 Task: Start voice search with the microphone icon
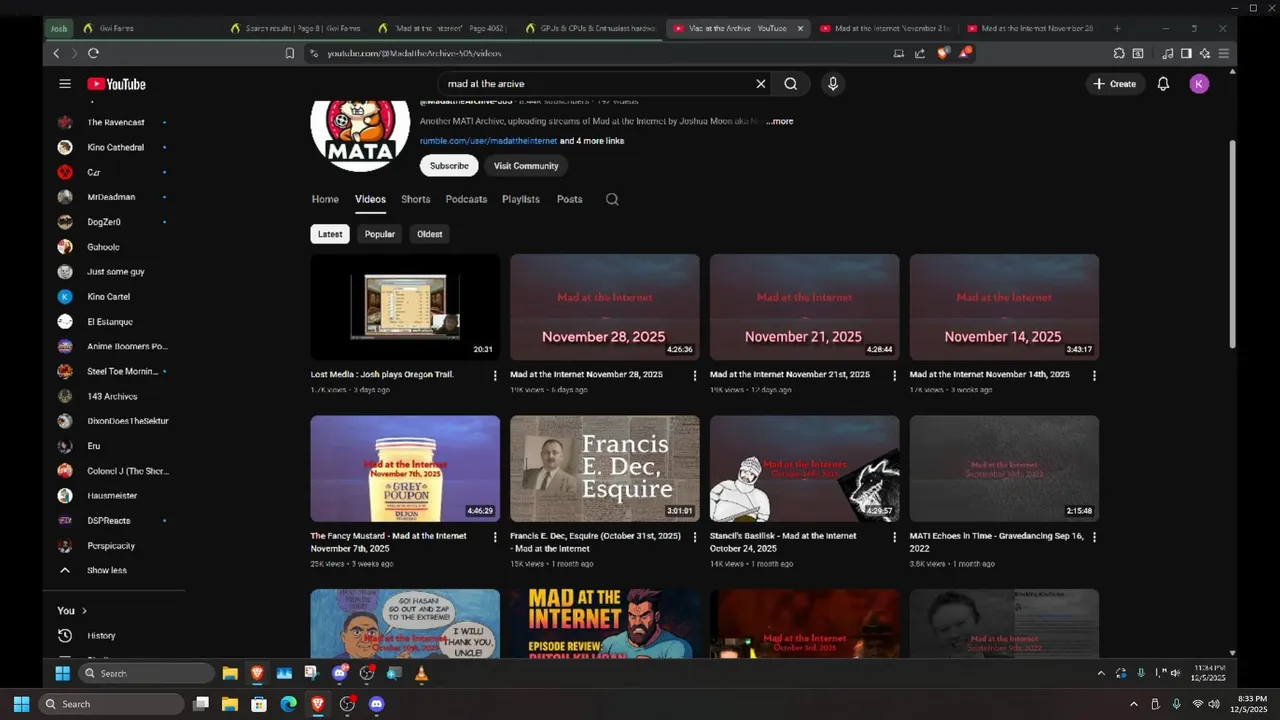click(832, 84)
